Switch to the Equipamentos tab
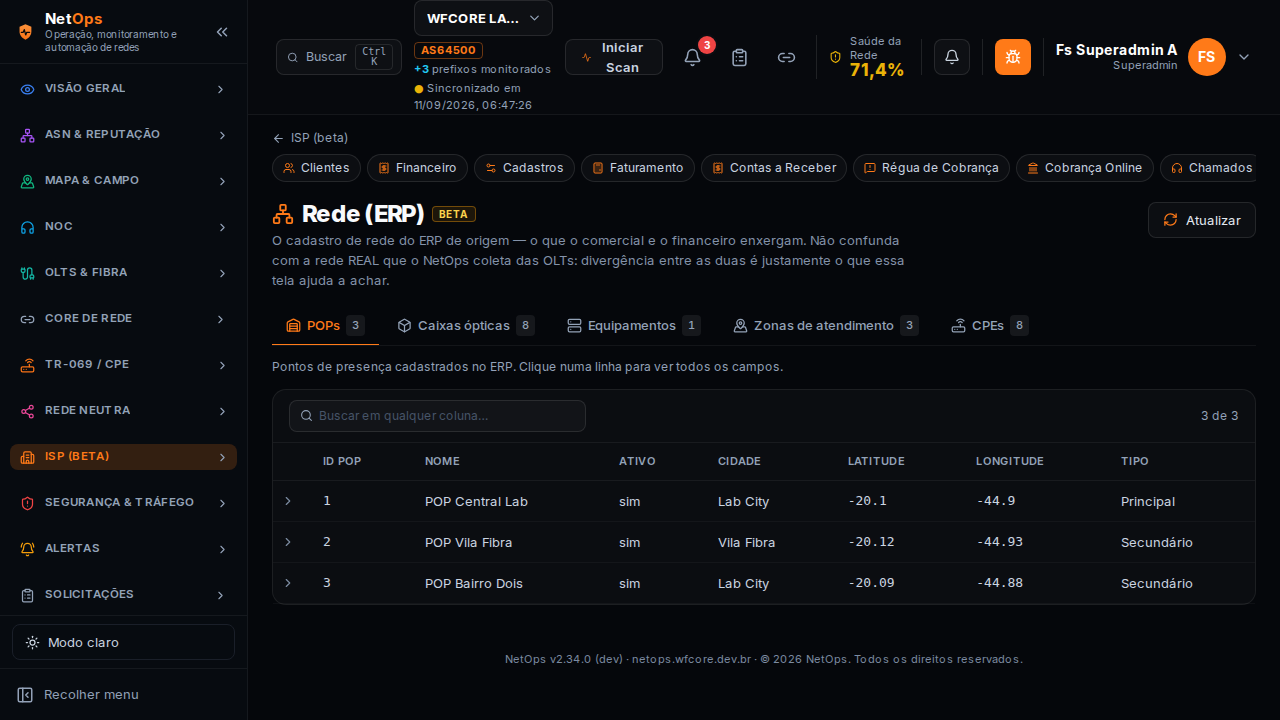The width and height of the screenshot is (1280, 720). coord(634,326)
